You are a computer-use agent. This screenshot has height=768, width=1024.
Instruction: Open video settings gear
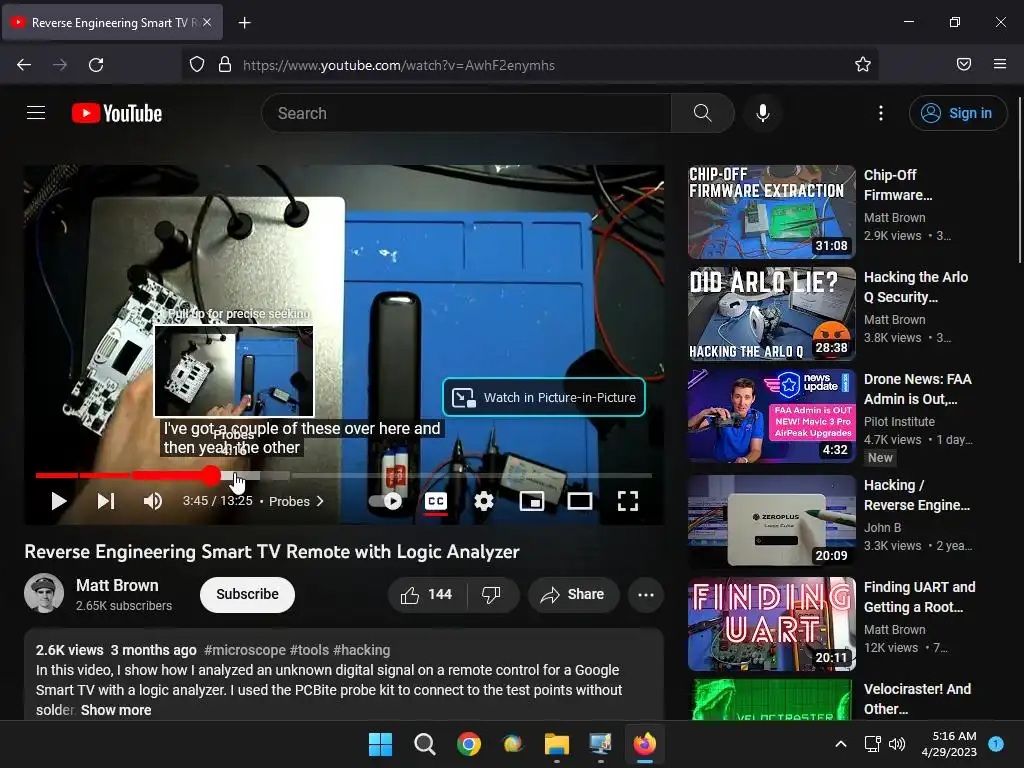[484, 501]
